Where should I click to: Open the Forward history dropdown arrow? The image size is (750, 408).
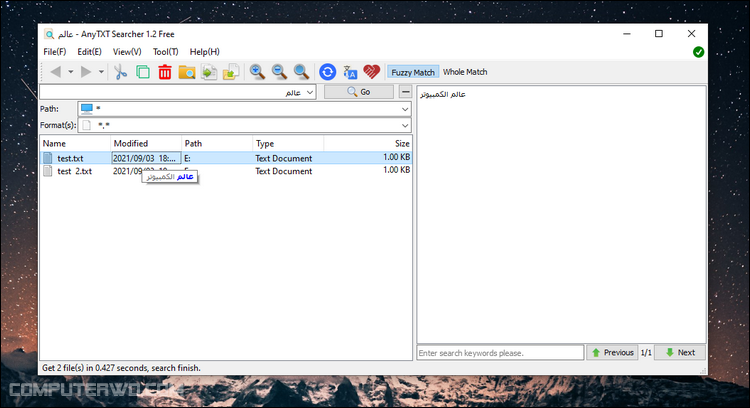click(101, 72)
